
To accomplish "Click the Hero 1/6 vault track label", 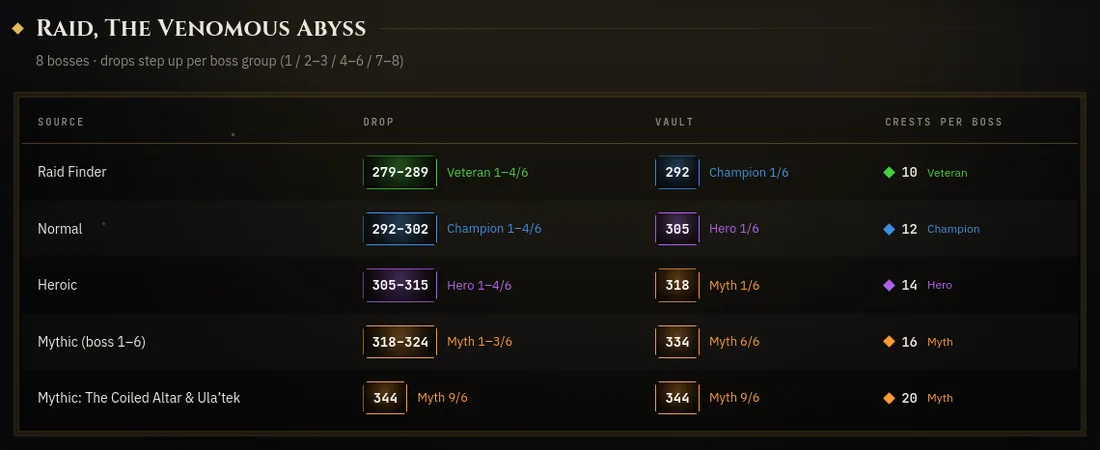I will point(734,229).
